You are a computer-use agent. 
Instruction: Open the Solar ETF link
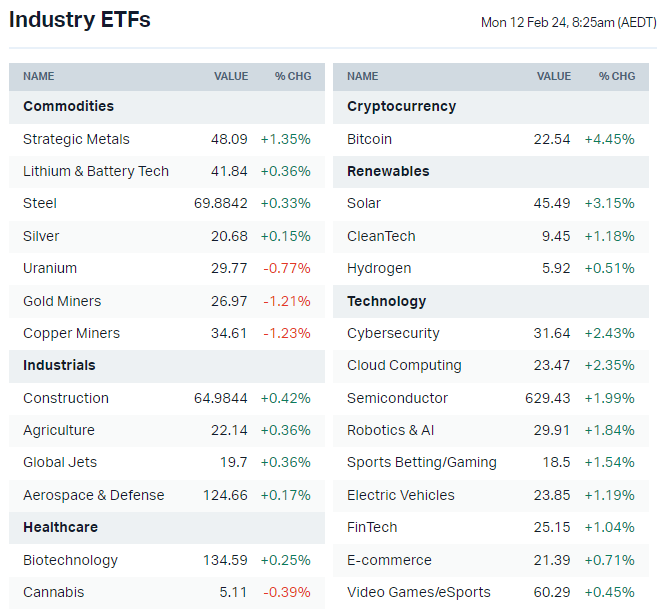click(364, 203)
